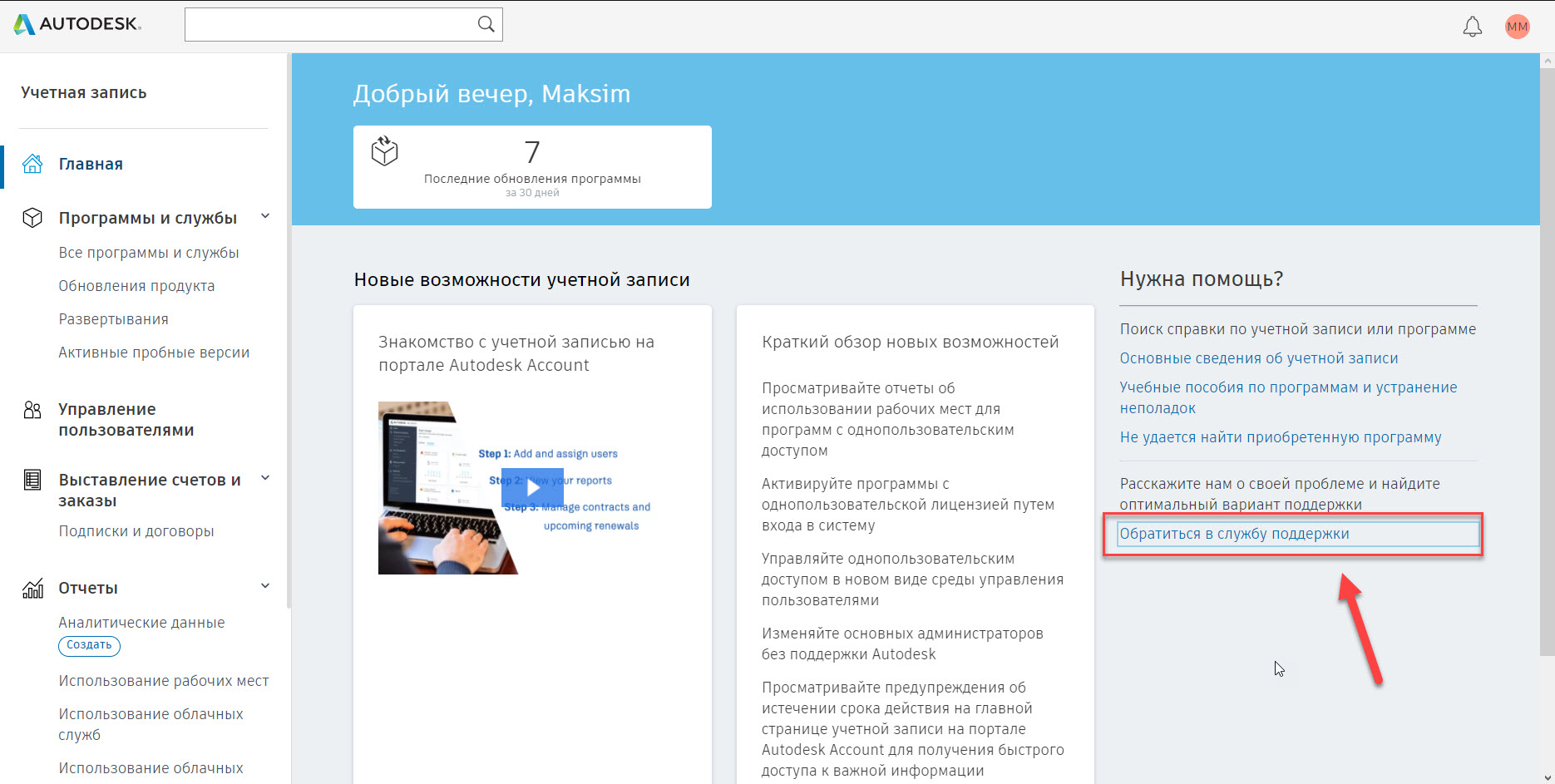Viewport: 1555px width, 784px height.
Task: Open the notifications bell
Action: (x=1473, y=27)
